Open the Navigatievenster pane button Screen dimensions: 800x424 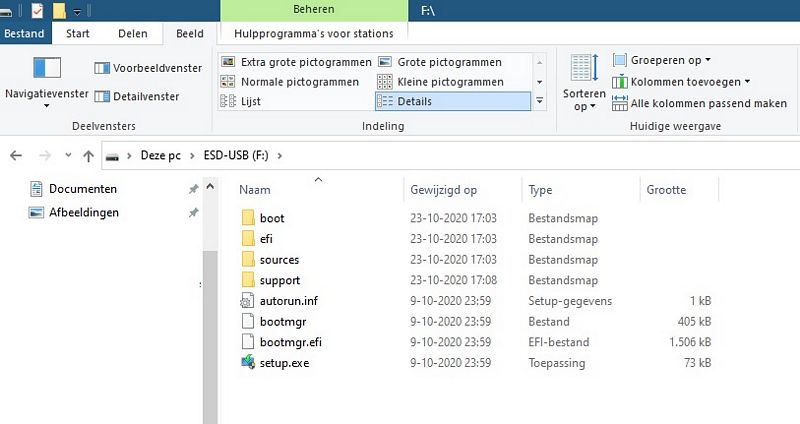point(46,82)
